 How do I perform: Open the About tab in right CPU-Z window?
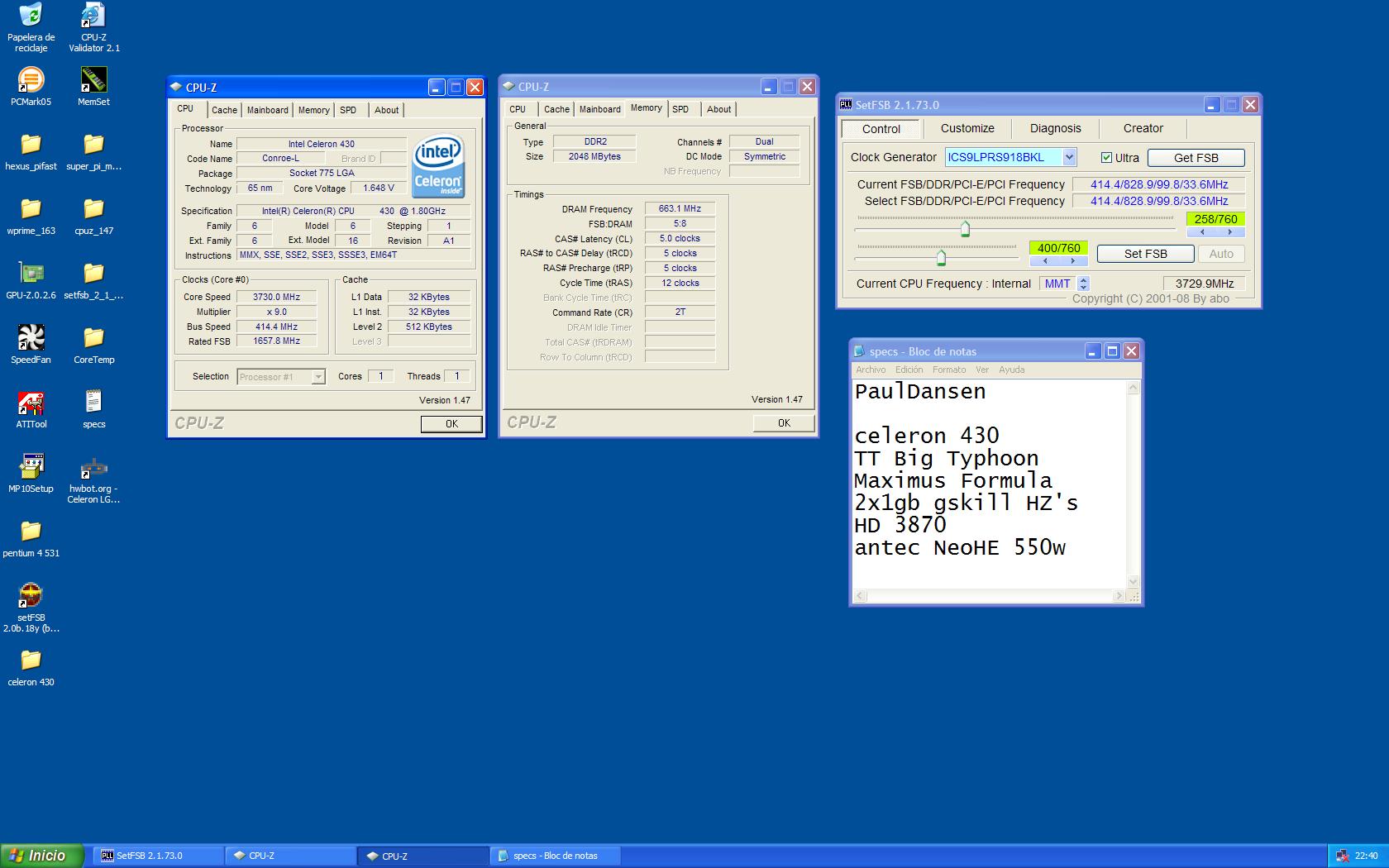pyautogui.click(x=718, y=109)
